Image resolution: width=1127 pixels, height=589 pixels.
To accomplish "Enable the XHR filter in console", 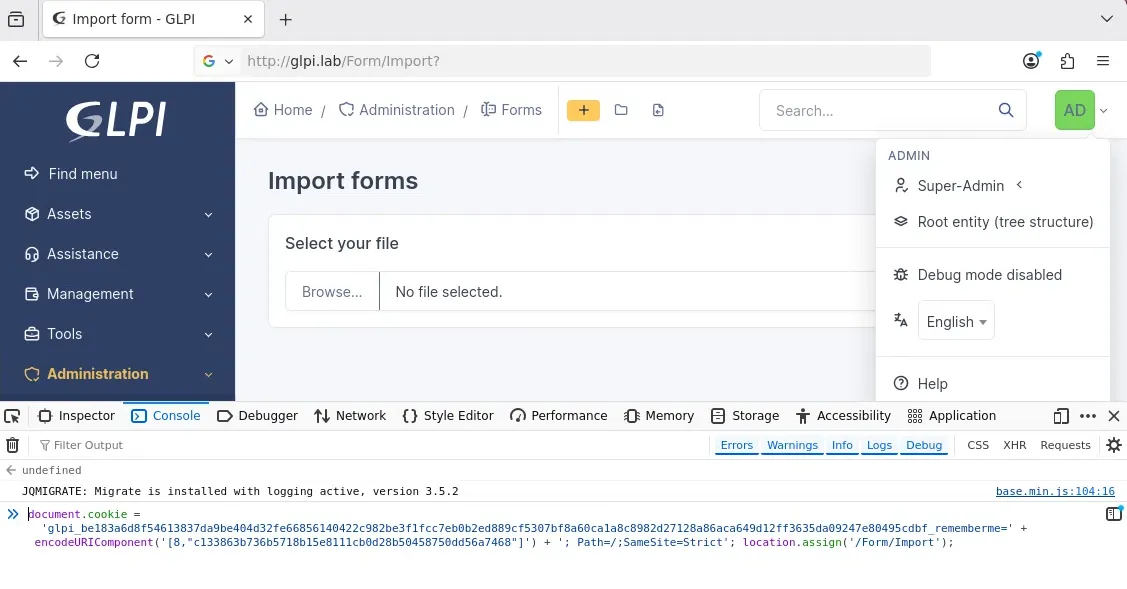I will 1014,445.
